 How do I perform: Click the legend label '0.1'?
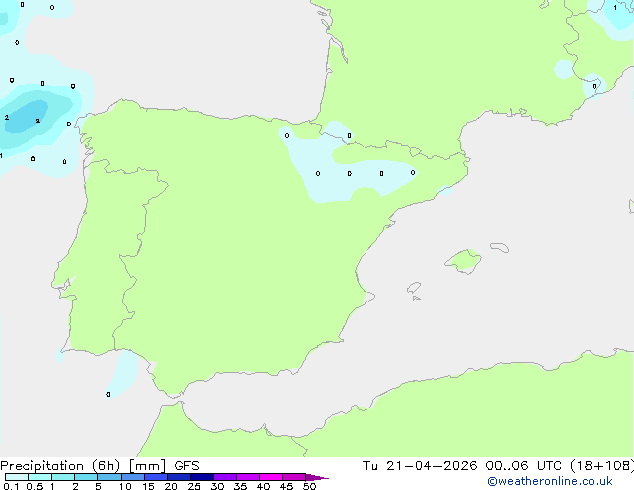tap(11, 486)
